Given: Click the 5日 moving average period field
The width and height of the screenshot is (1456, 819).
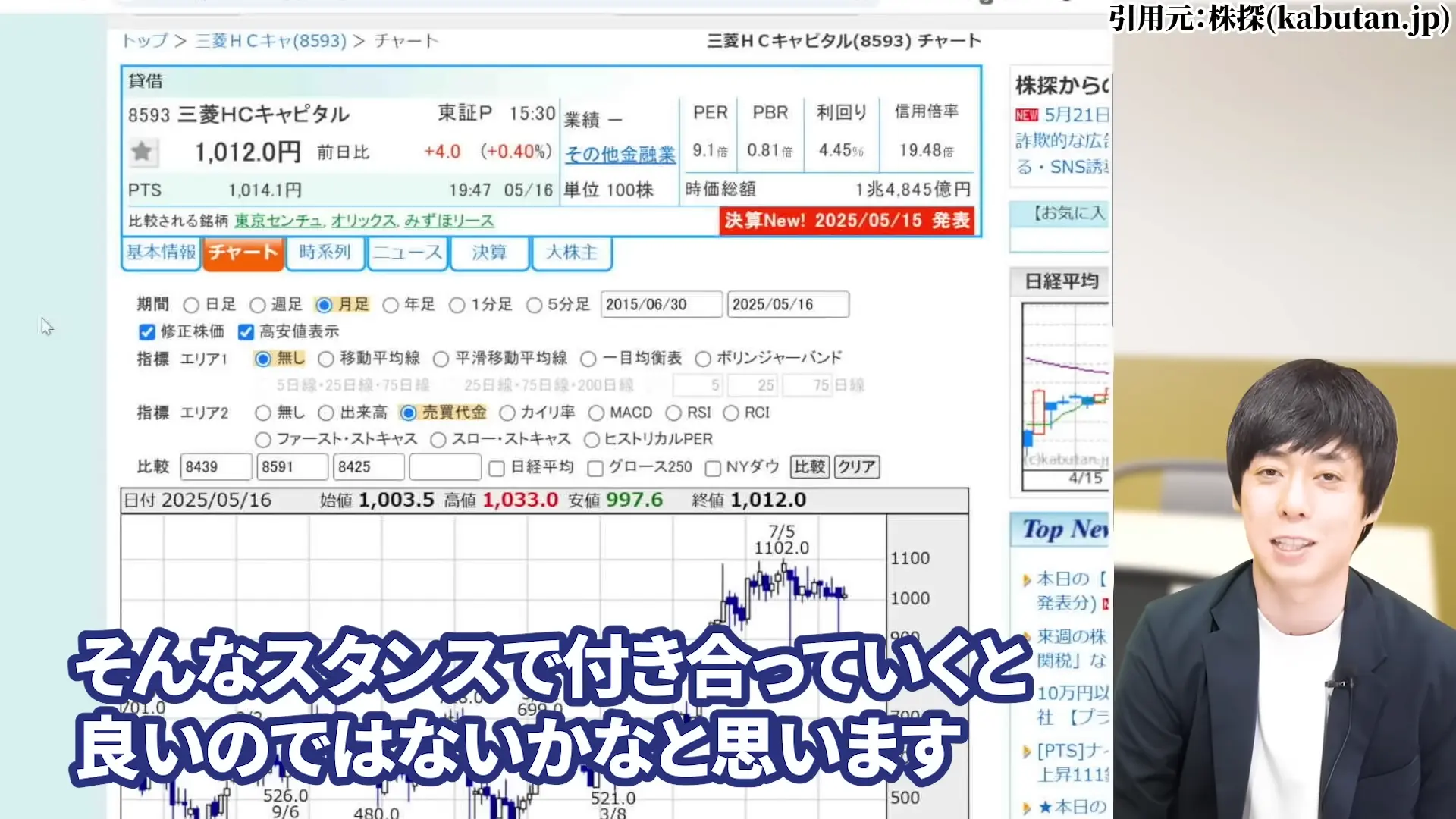Looking at the screenshot, I should (x=698, y=386).
